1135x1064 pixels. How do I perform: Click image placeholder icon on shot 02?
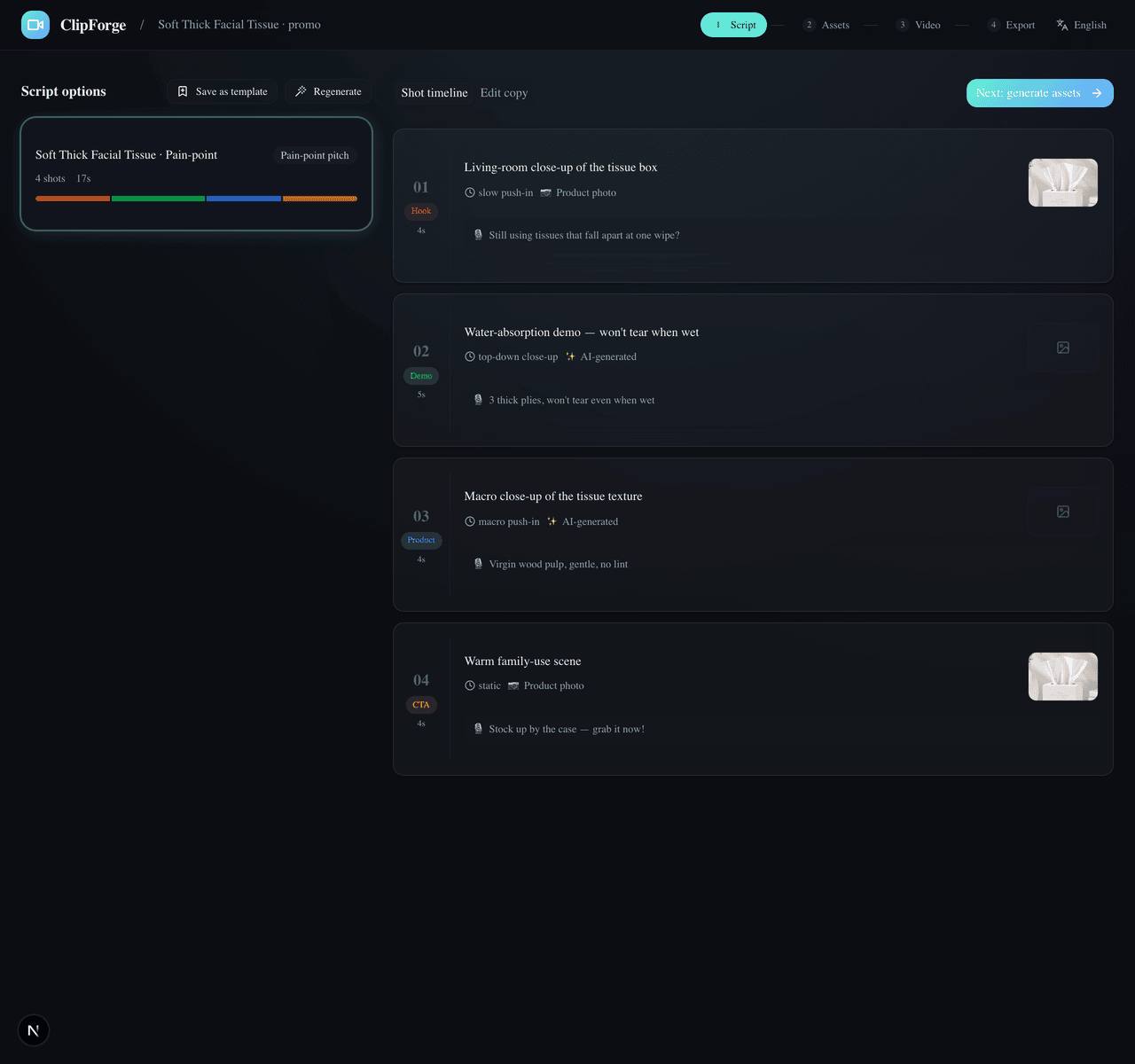(1063, 348)
